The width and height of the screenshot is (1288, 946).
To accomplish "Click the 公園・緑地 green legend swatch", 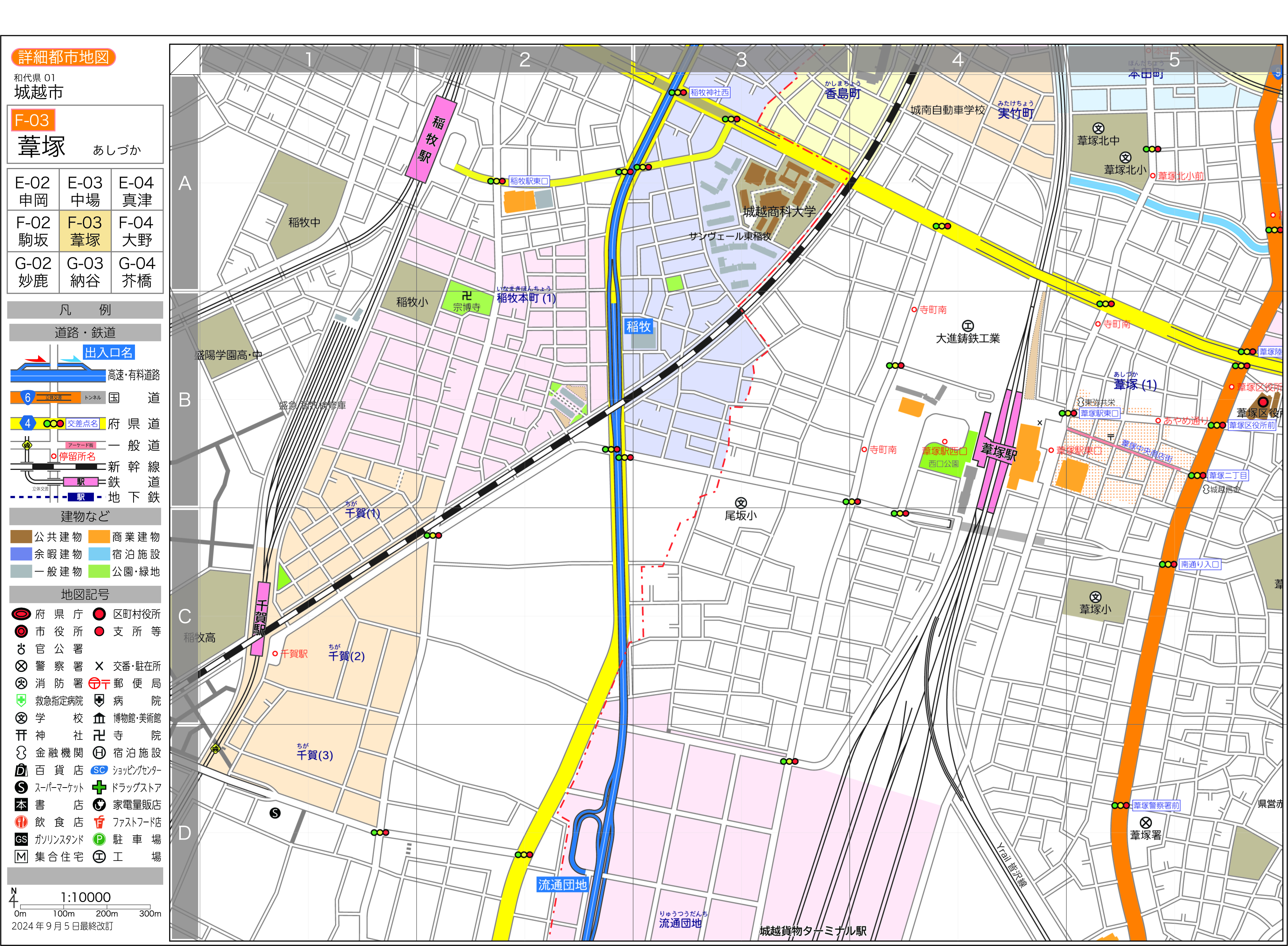I will [99, 571].
